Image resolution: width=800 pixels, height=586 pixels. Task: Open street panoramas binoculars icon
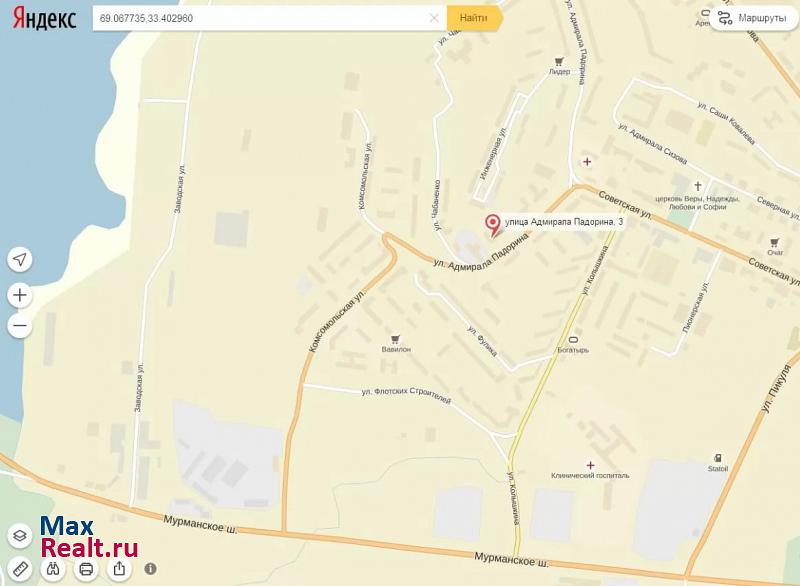[53, 569]
